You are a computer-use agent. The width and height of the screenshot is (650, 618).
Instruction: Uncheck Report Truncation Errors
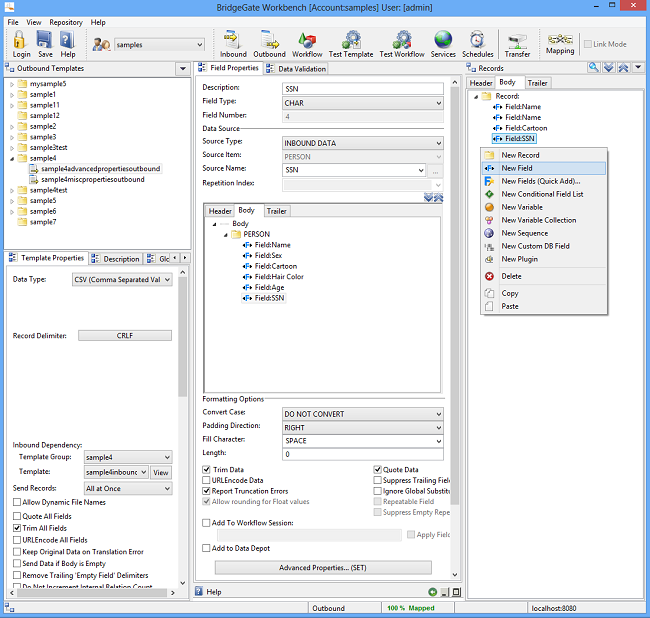(x=206, y=491)
